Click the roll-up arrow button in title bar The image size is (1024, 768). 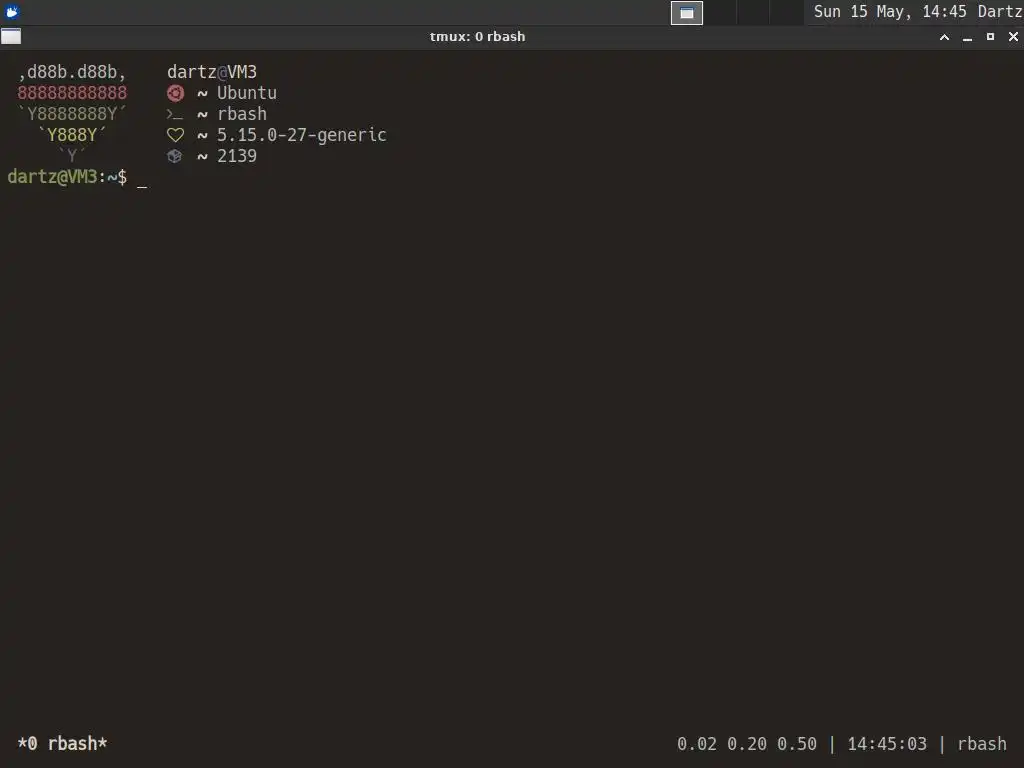pos(944,37)
